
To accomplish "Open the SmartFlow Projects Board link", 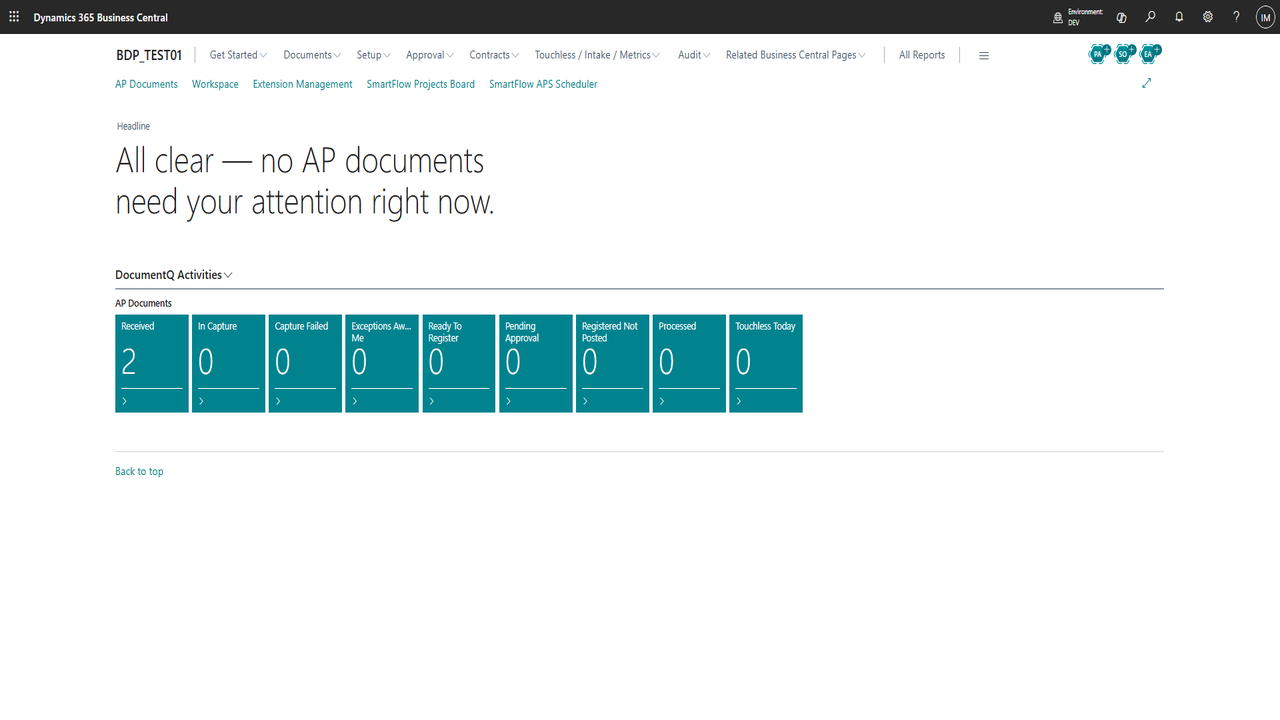I will pos(421,84).
